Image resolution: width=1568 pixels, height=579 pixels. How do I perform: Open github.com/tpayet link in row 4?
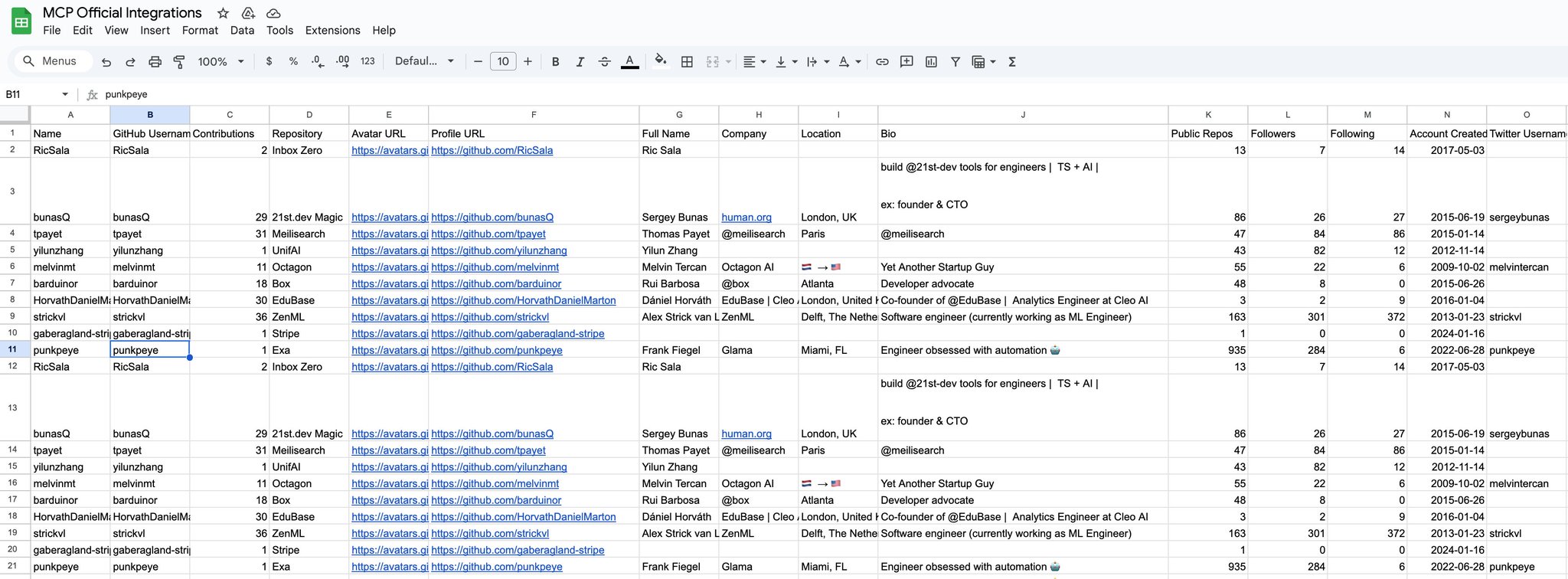point(488,234)
